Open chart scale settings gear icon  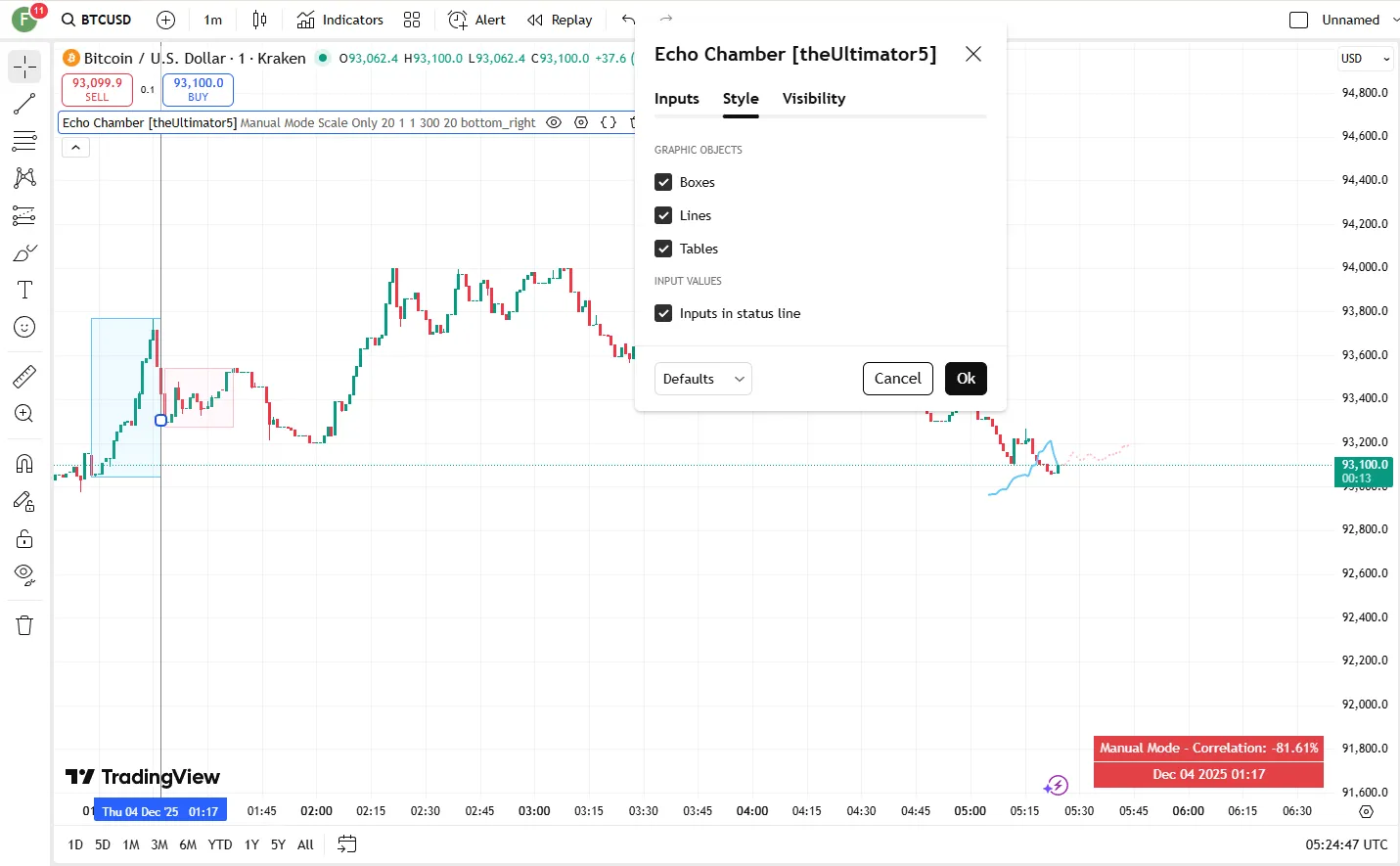(x=1367, y=811)
